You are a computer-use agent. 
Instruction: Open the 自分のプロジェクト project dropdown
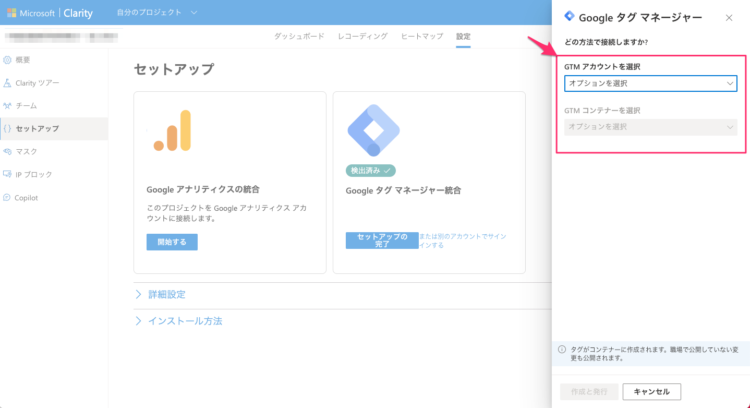point(156,12)
